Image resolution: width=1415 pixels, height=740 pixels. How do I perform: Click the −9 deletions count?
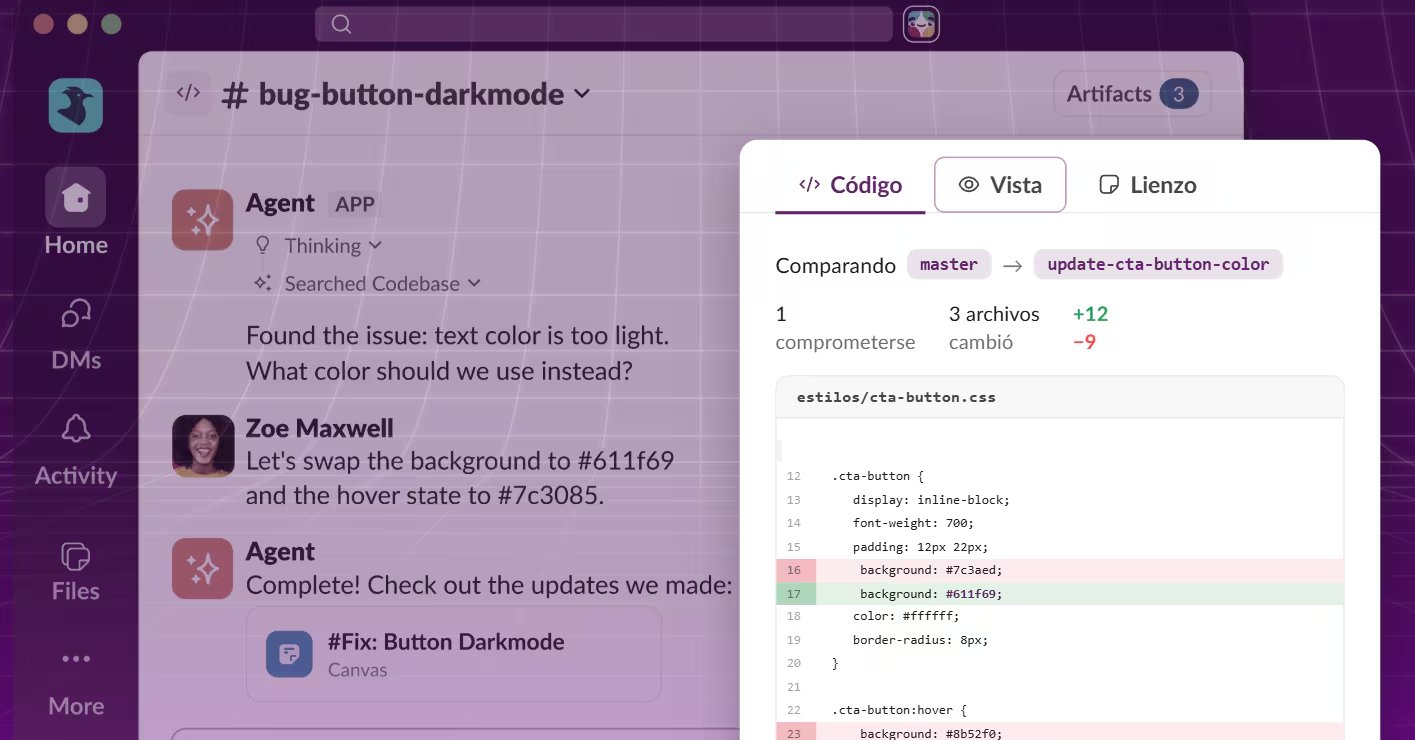tap(1084, 342)
